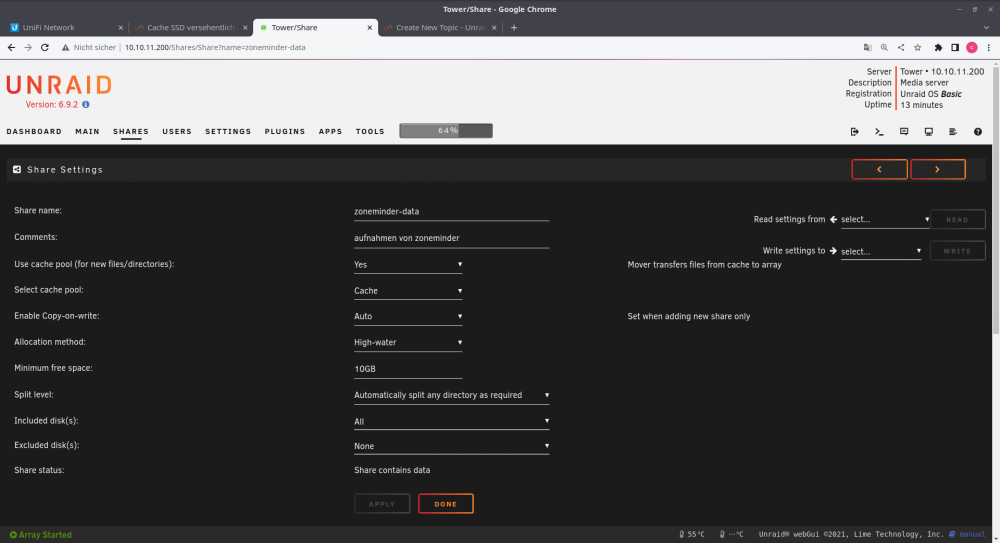Click the translate page icon
Screen dimensions: 1000x543
[x=867, y=47]
